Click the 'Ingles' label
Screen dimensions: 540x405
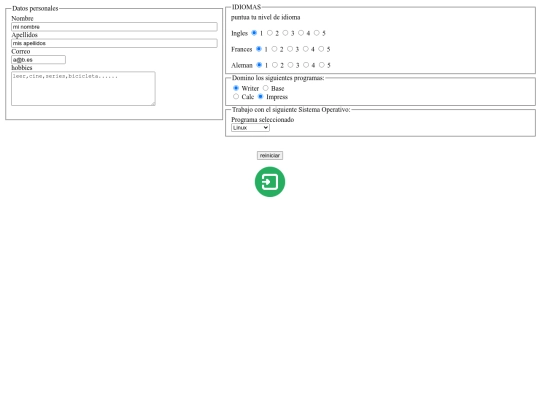[x=239, y=33]
